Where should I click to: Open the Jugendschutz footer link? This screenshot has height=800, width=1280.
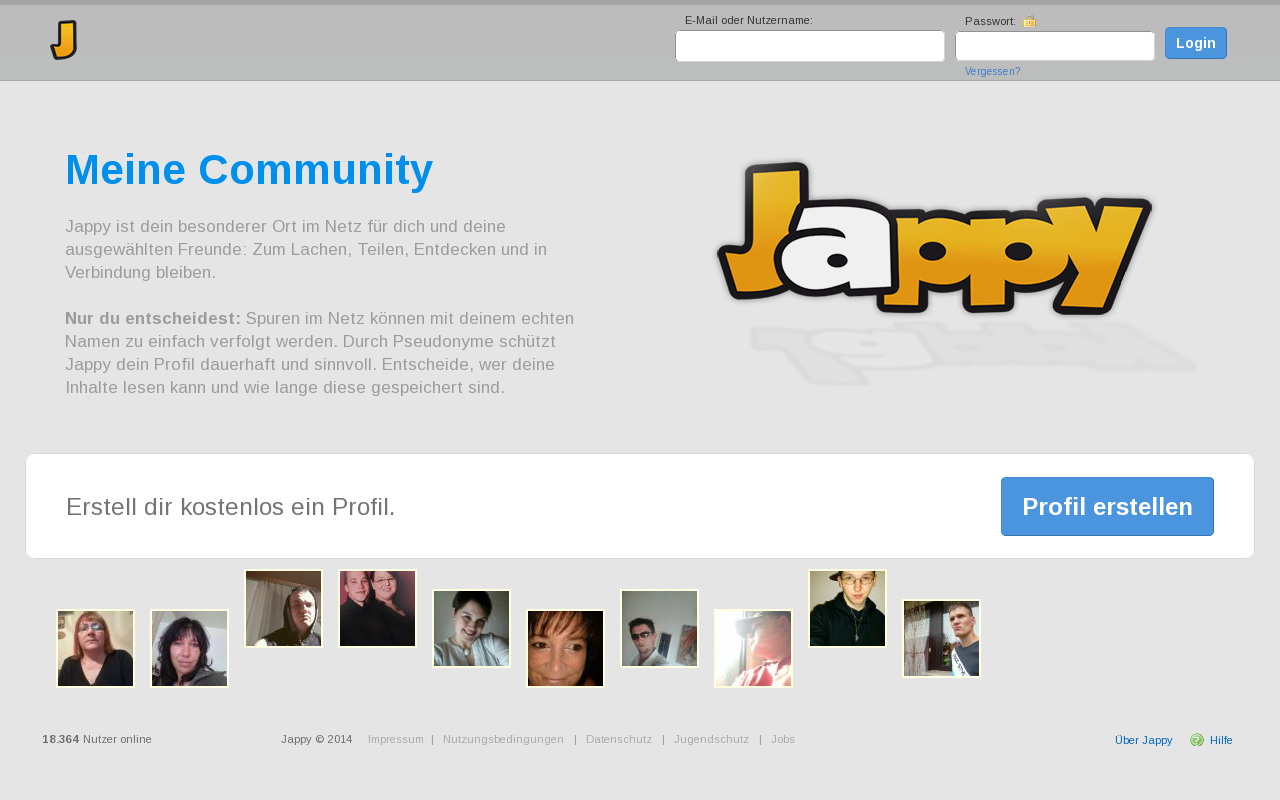711,740
